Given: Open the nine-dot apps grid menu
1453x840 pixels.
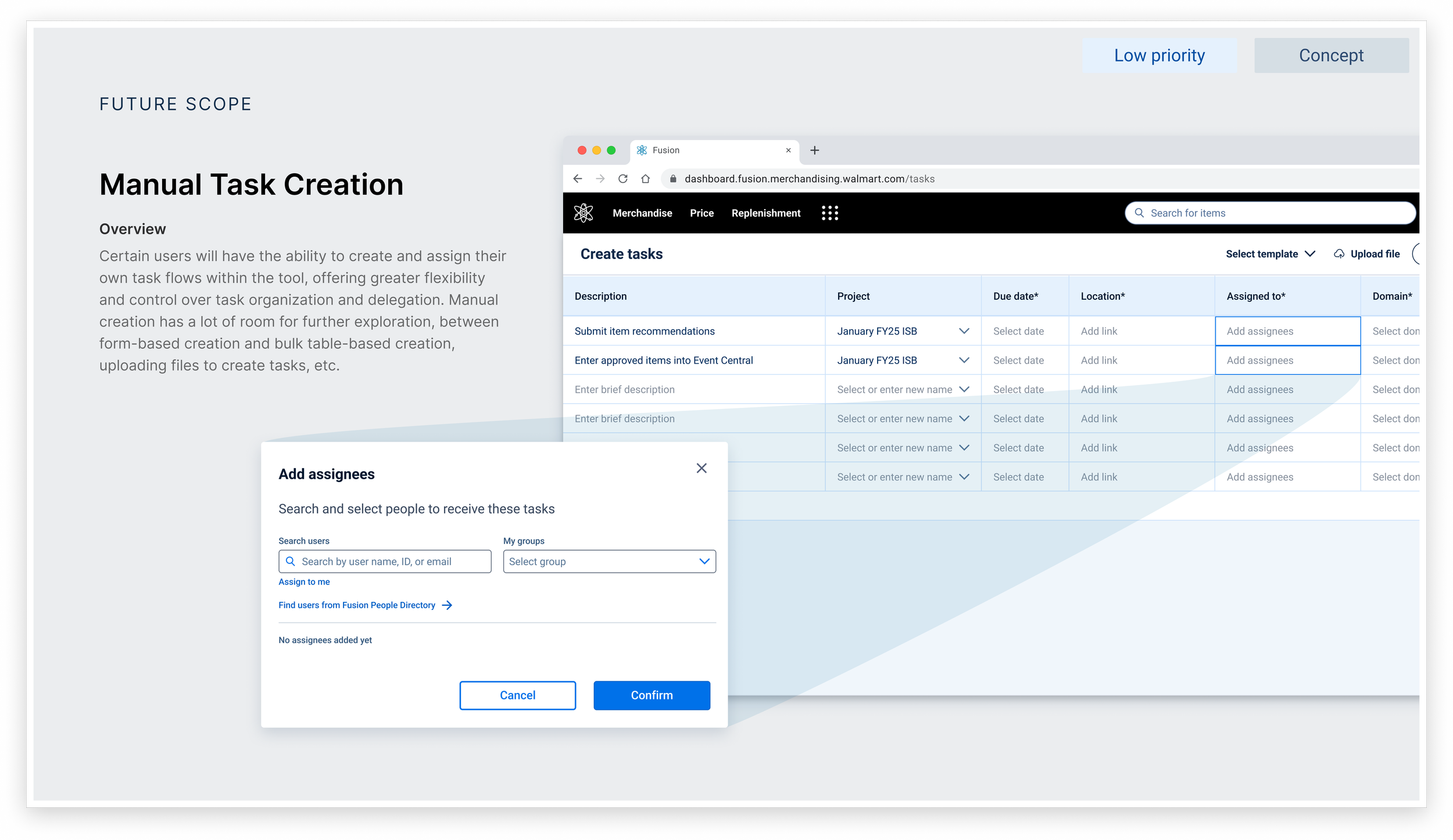Looking at the screenshot, I should coord(829,213).
